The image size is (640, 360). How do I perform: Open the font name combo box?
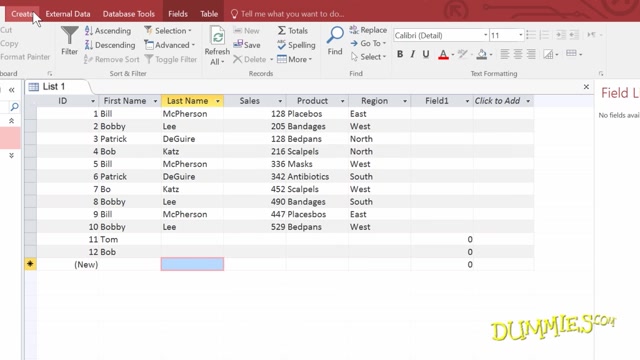tap(441, 35)
